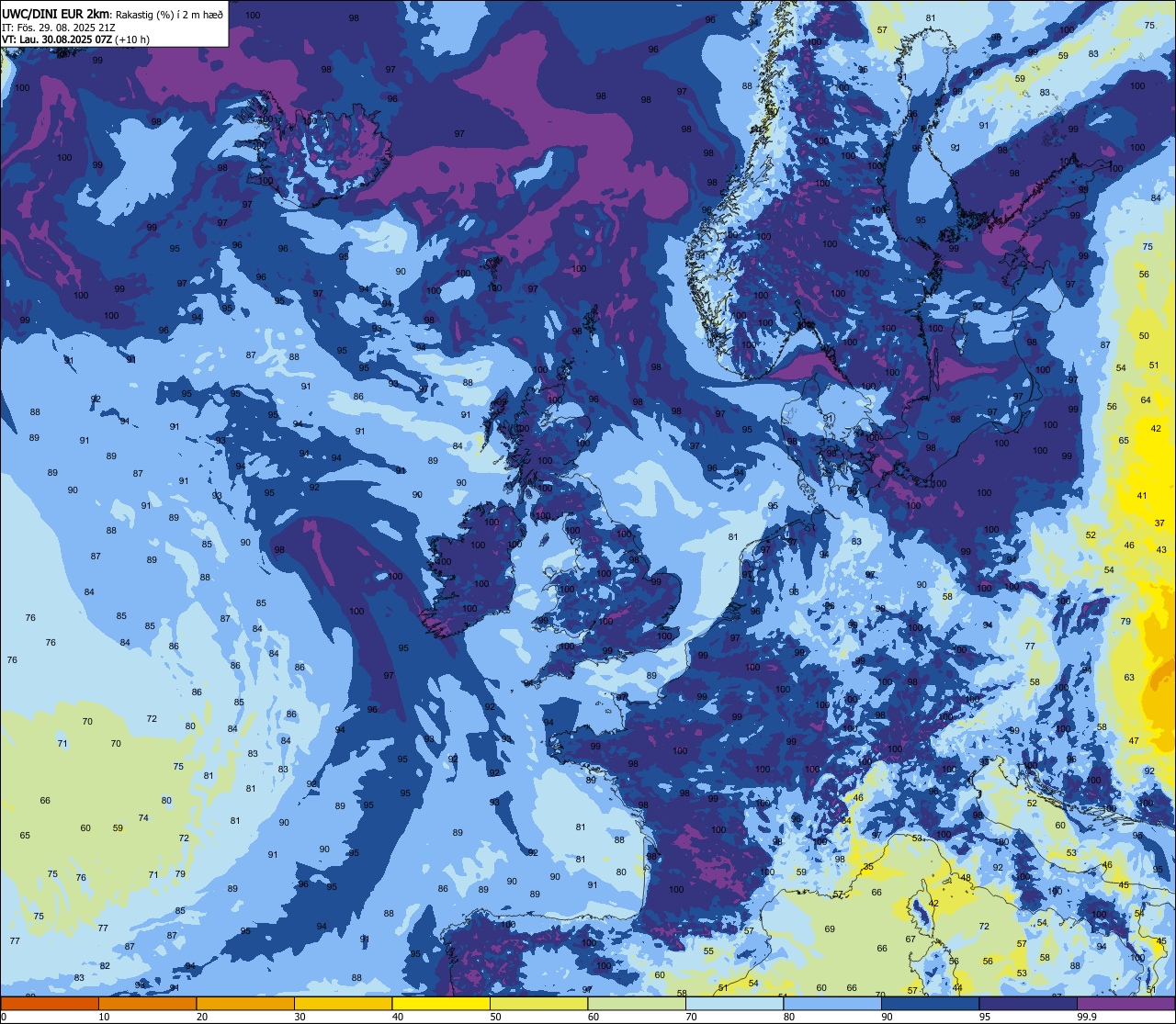Click the '48' humidity value on the map
Image resolution: width=1176 pixels, height=1024 pixels.
(x=966, y=878)
